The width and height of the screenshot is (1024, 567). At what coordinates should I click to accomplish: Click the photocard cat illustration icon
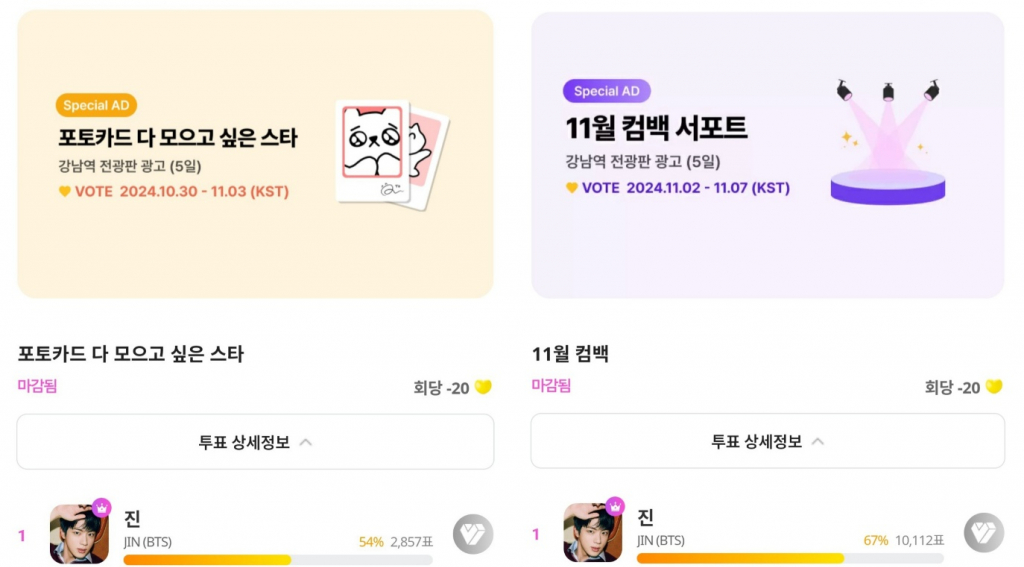pos(390,153)
